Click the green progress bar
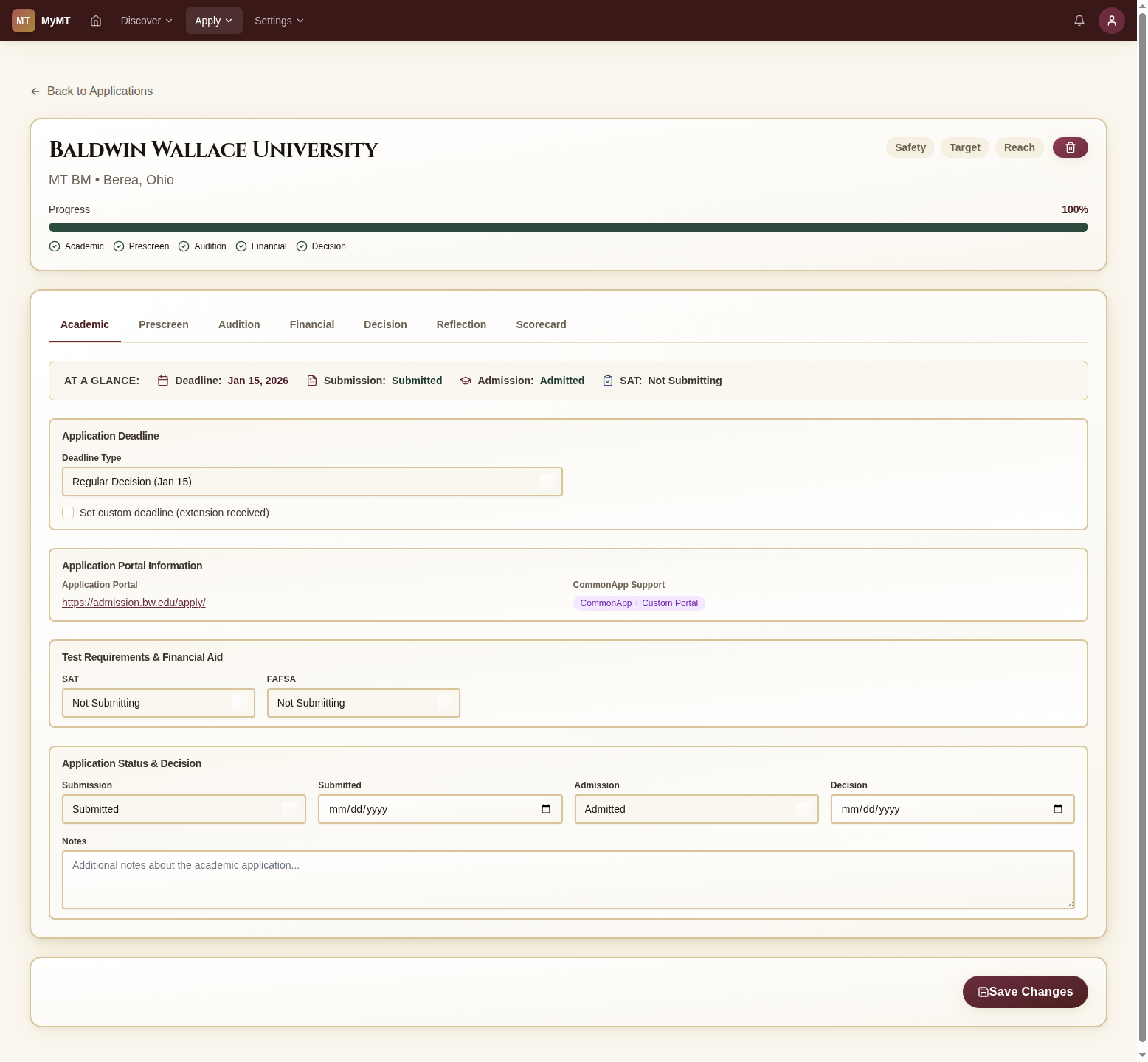1148x1062 pixels. point(568,227)
